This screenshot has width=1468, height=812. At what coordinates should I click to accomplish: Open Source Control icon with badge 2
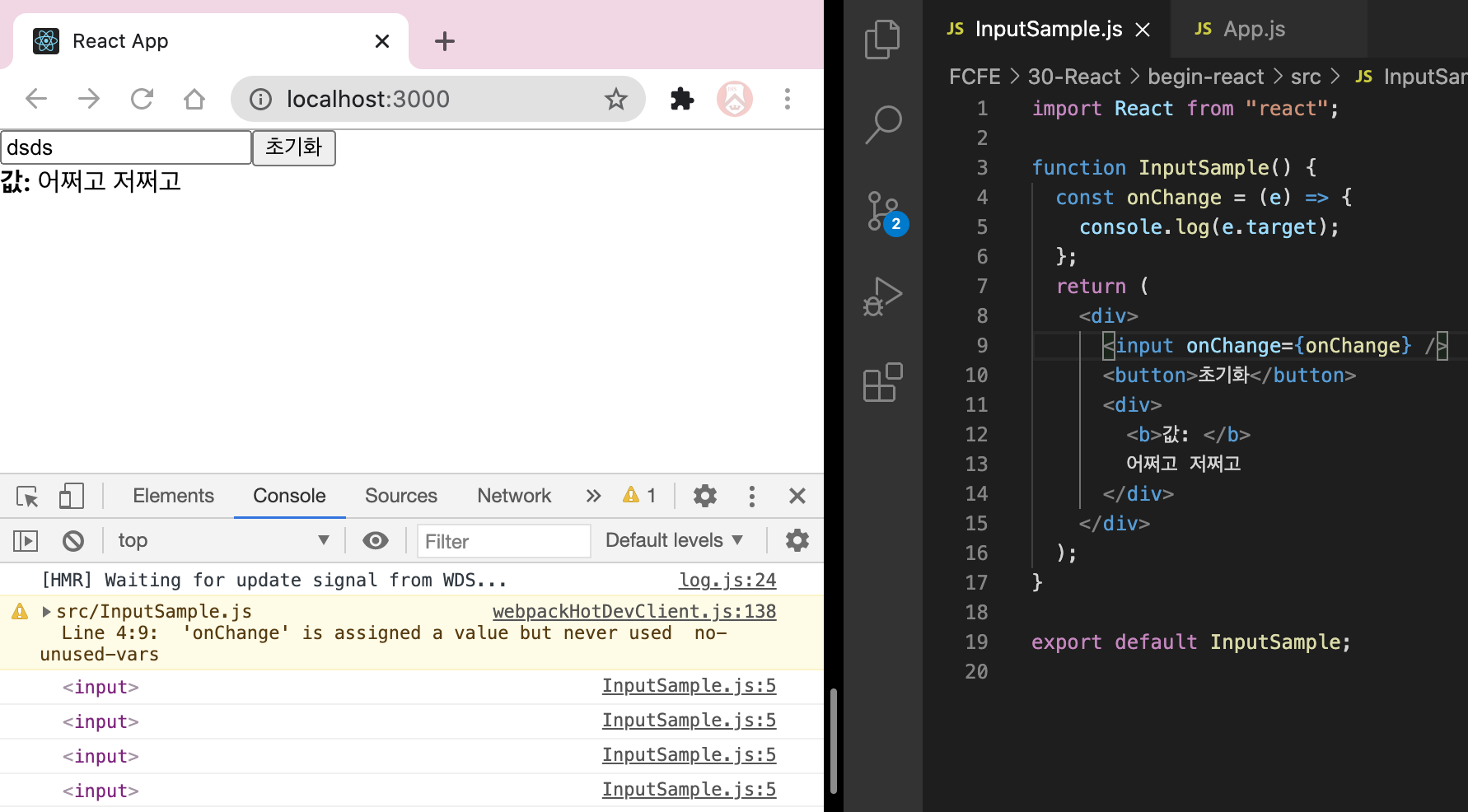(x=886, y=214)
